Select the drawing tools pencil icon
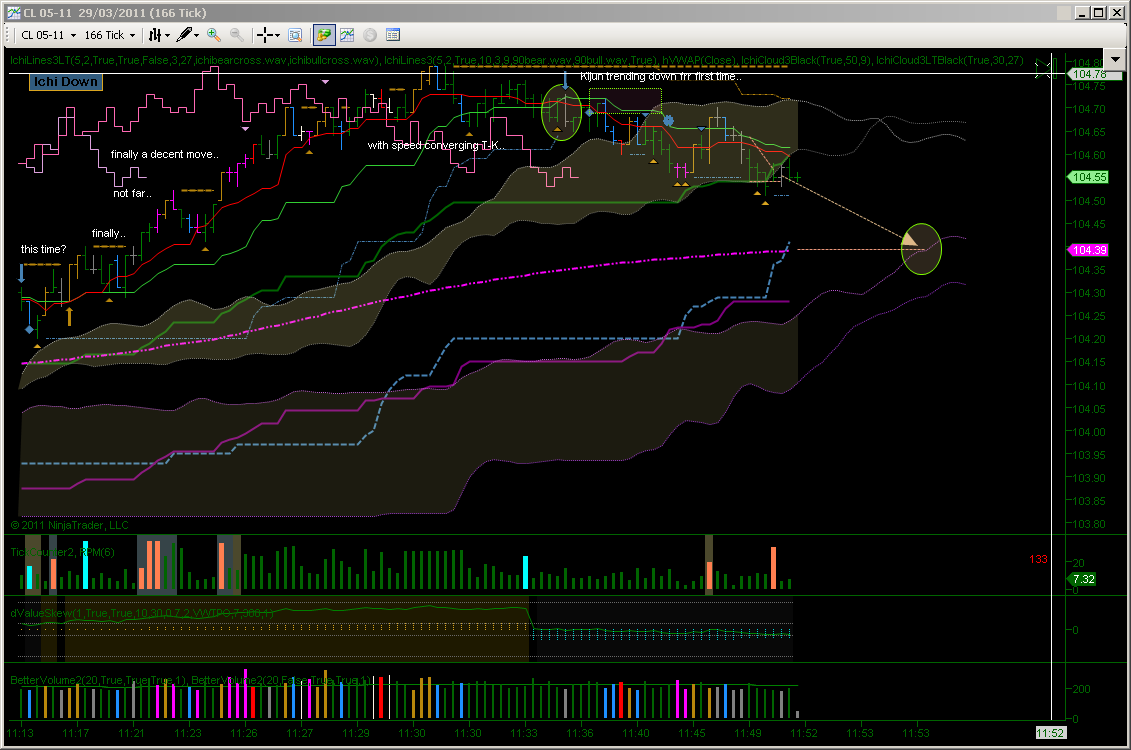The height and width of the screenshot is (750, 1131). (184, 35)
